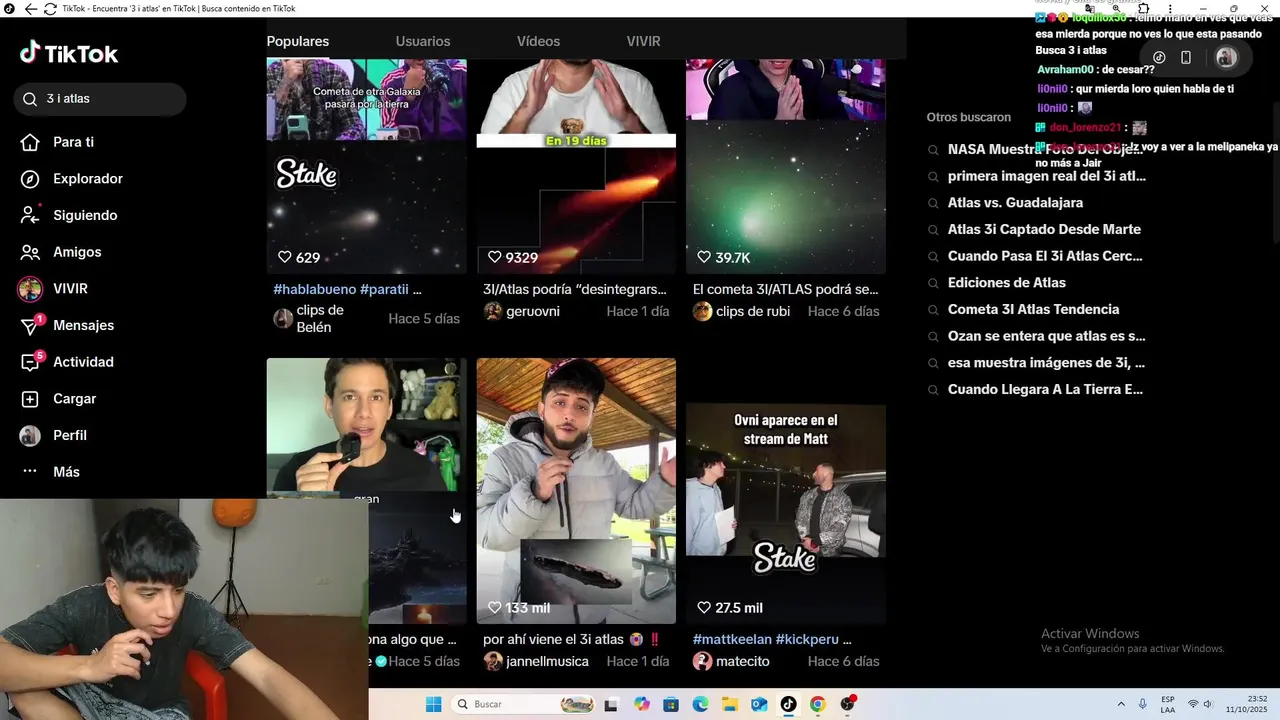This screenshot has width=1280, height=720.
Task: Open the jannellmusica user profile
Action: tap(547, 661)
